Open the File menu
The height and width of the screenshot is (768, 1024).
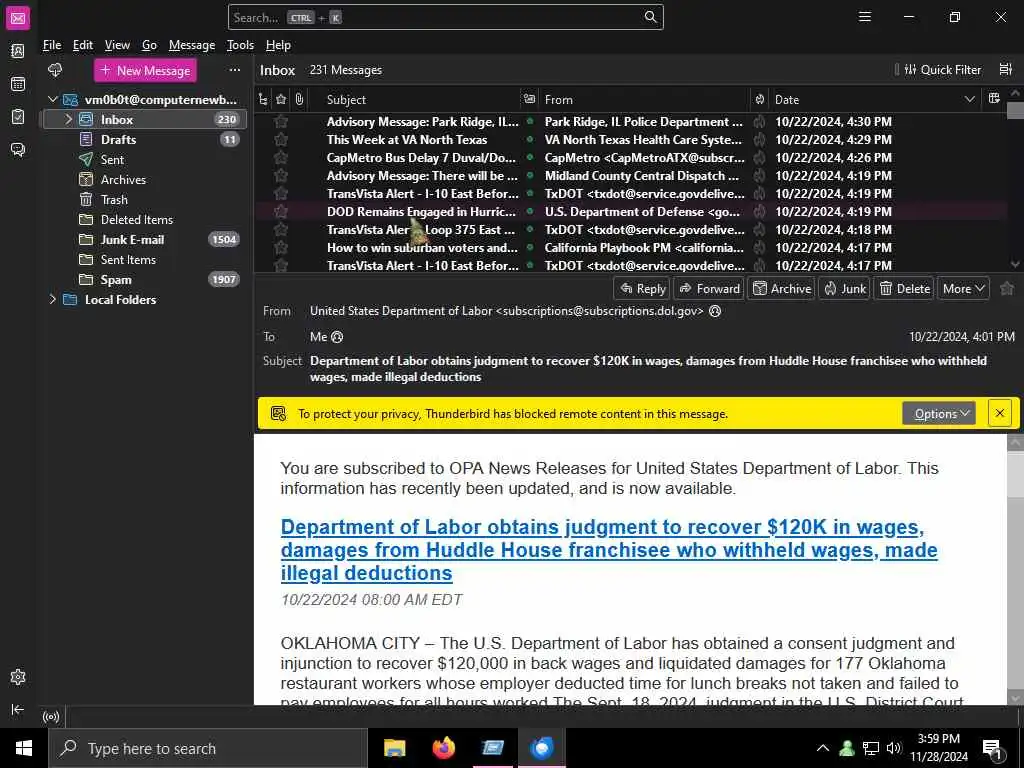[x=52, y=45]
